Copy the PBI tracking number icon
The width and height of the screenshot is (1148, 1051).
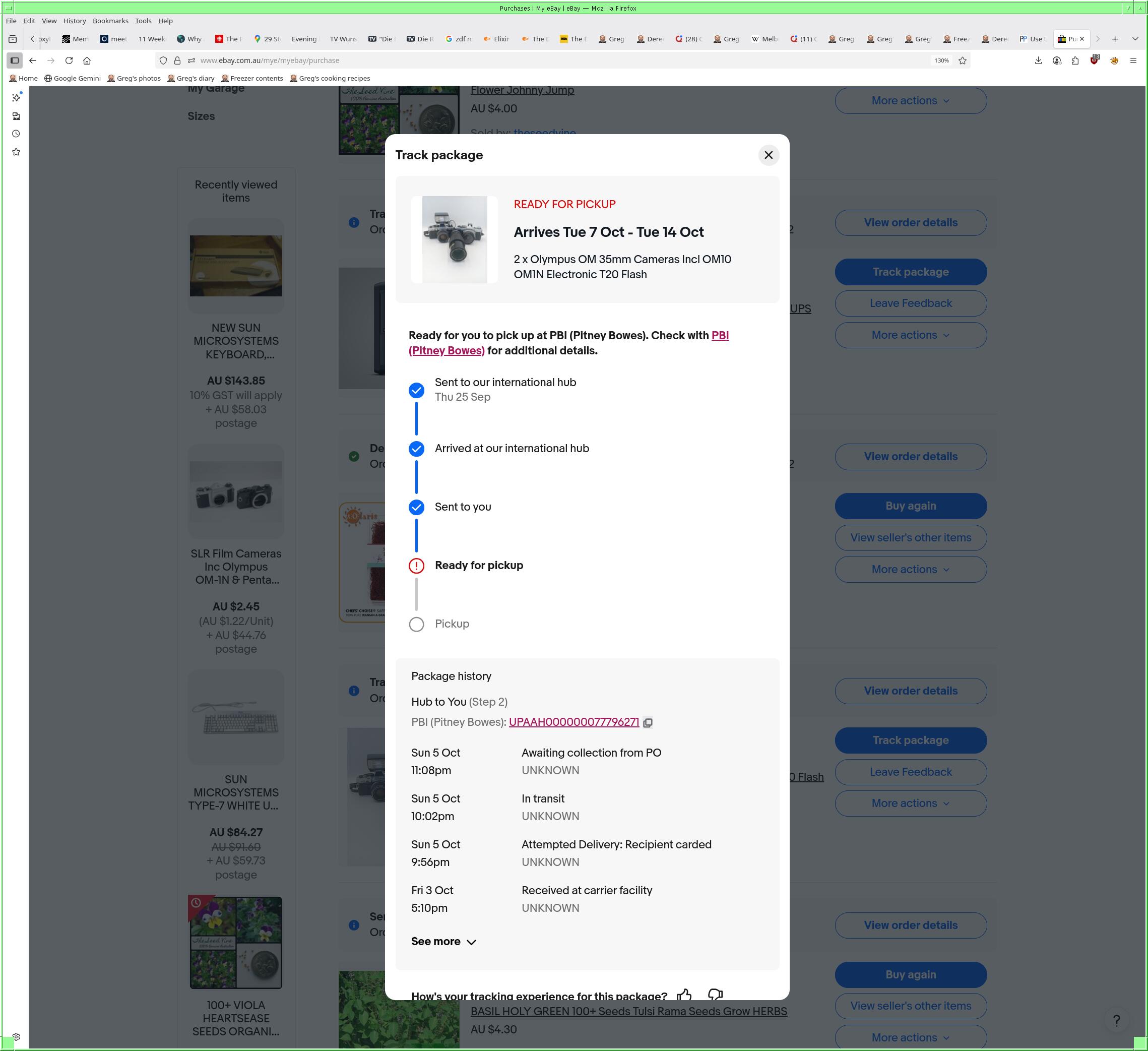pos(648,722)
